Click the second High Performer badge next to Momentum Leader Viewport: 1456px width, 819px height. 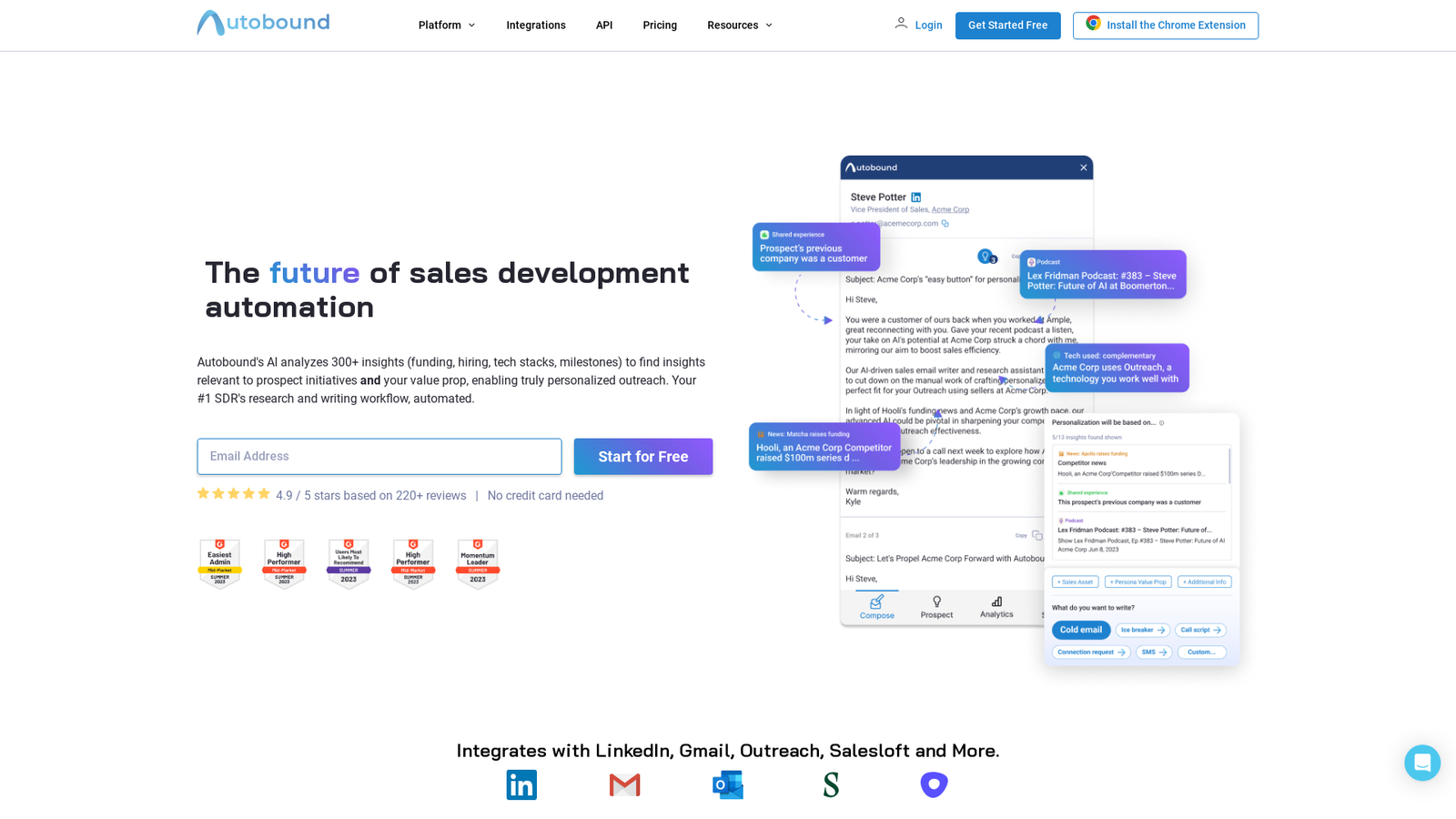413,564
